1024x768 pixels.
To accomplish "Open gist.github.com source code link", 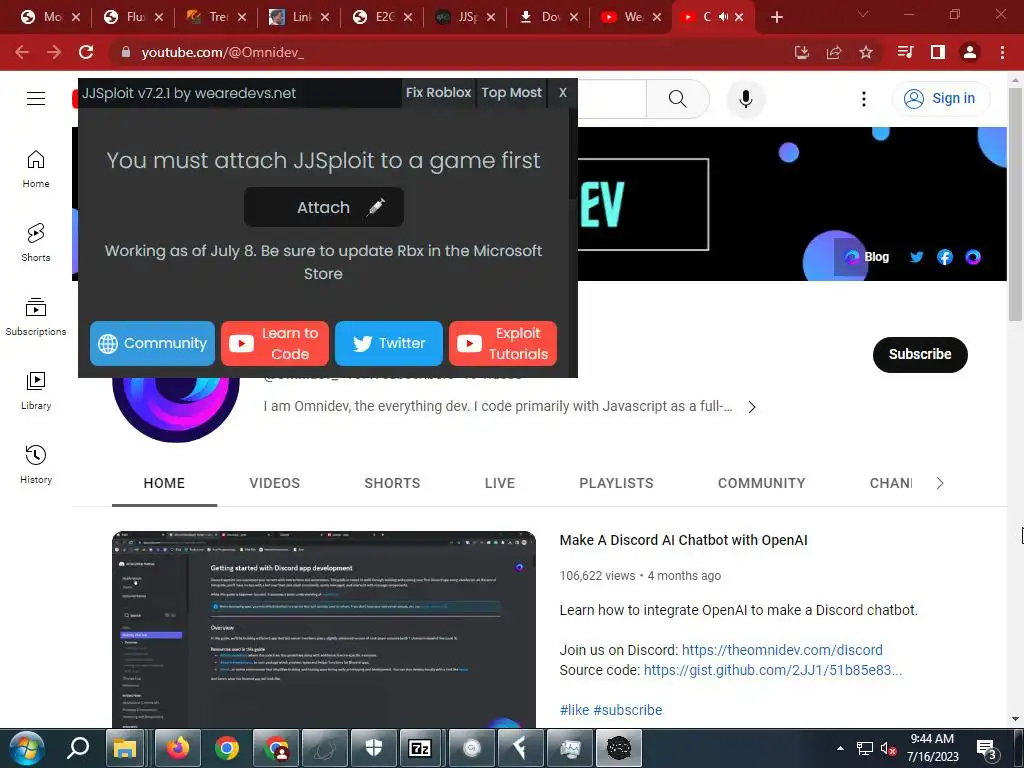I will [x=773, y=670].
